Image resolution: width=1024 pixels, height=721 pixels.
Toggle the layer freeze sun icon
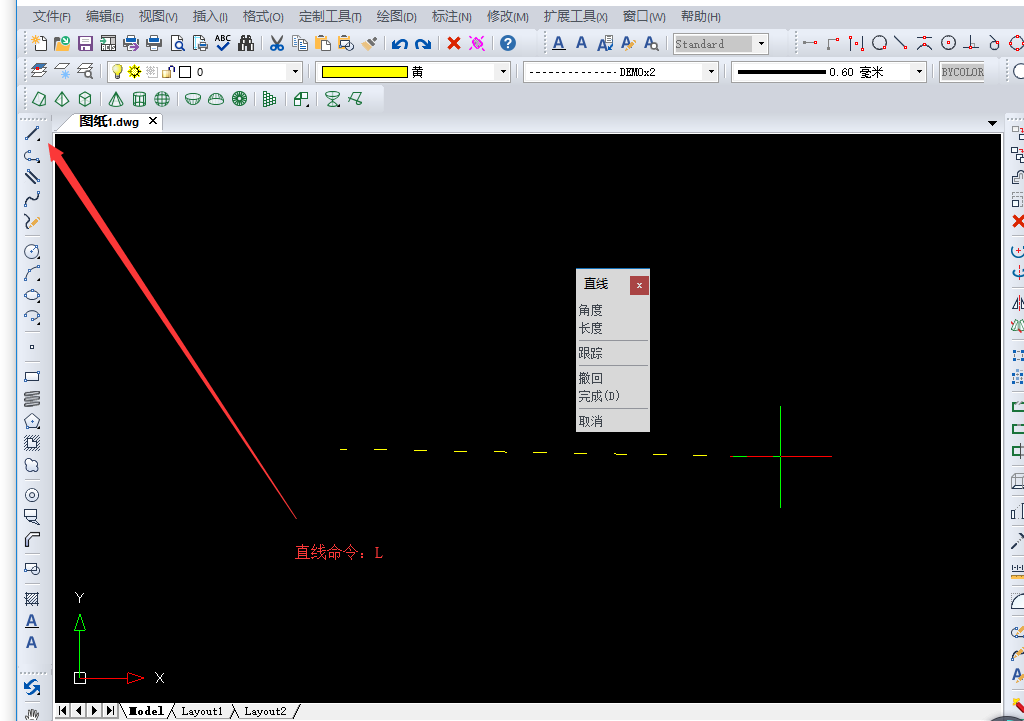pos(135,72)
